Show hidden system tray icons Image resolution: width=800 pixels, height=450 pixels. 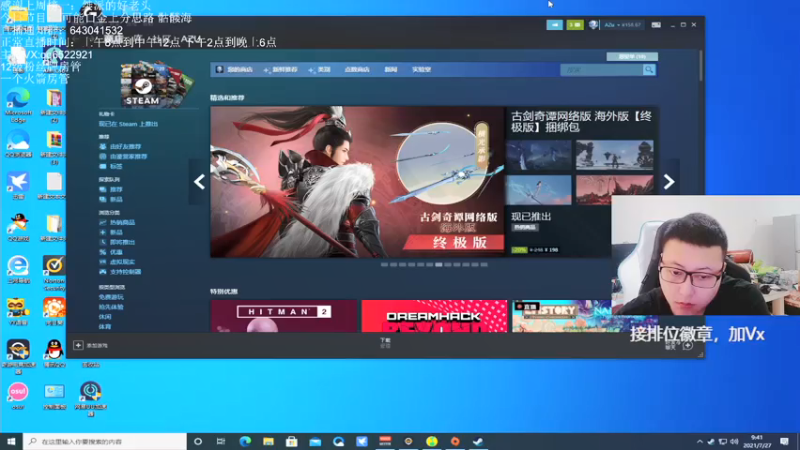[x=699, y=441]
